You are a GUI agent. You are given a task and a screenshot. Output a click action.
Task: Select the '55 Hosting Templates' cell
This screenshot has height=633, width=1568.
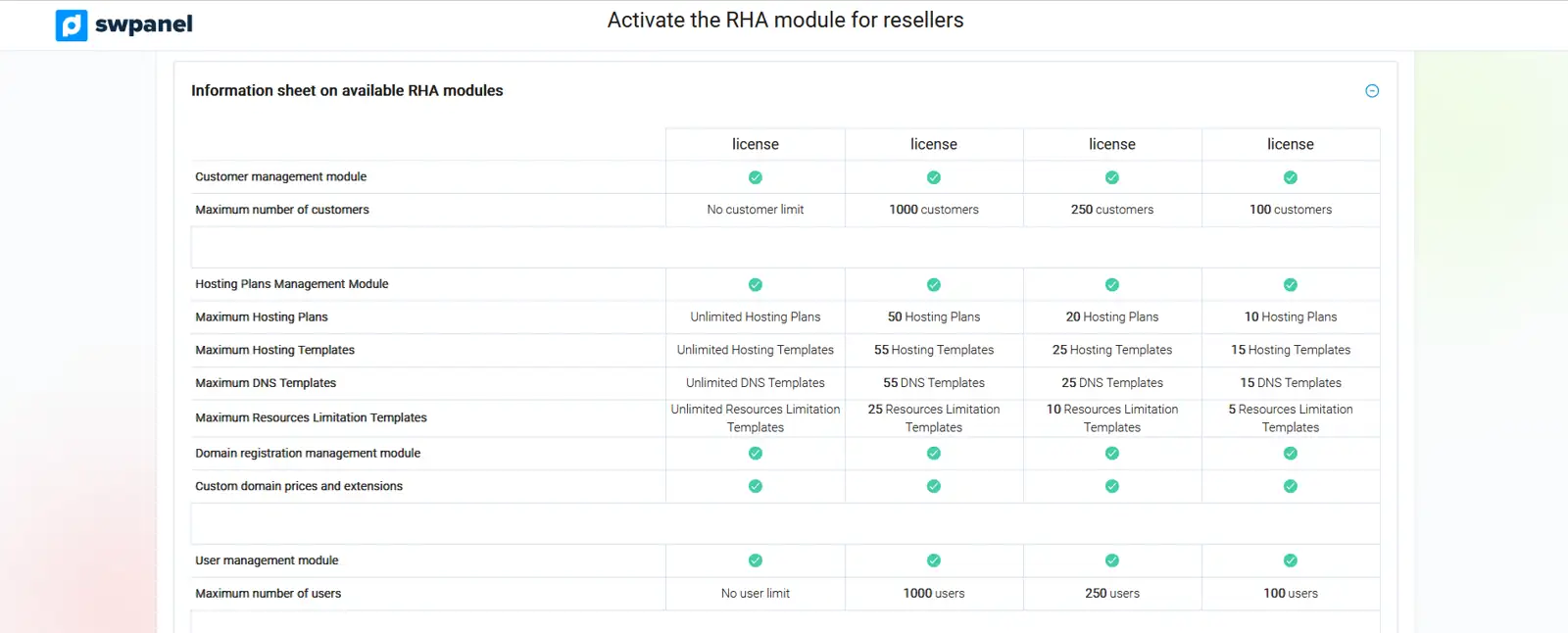pos(933,350)
